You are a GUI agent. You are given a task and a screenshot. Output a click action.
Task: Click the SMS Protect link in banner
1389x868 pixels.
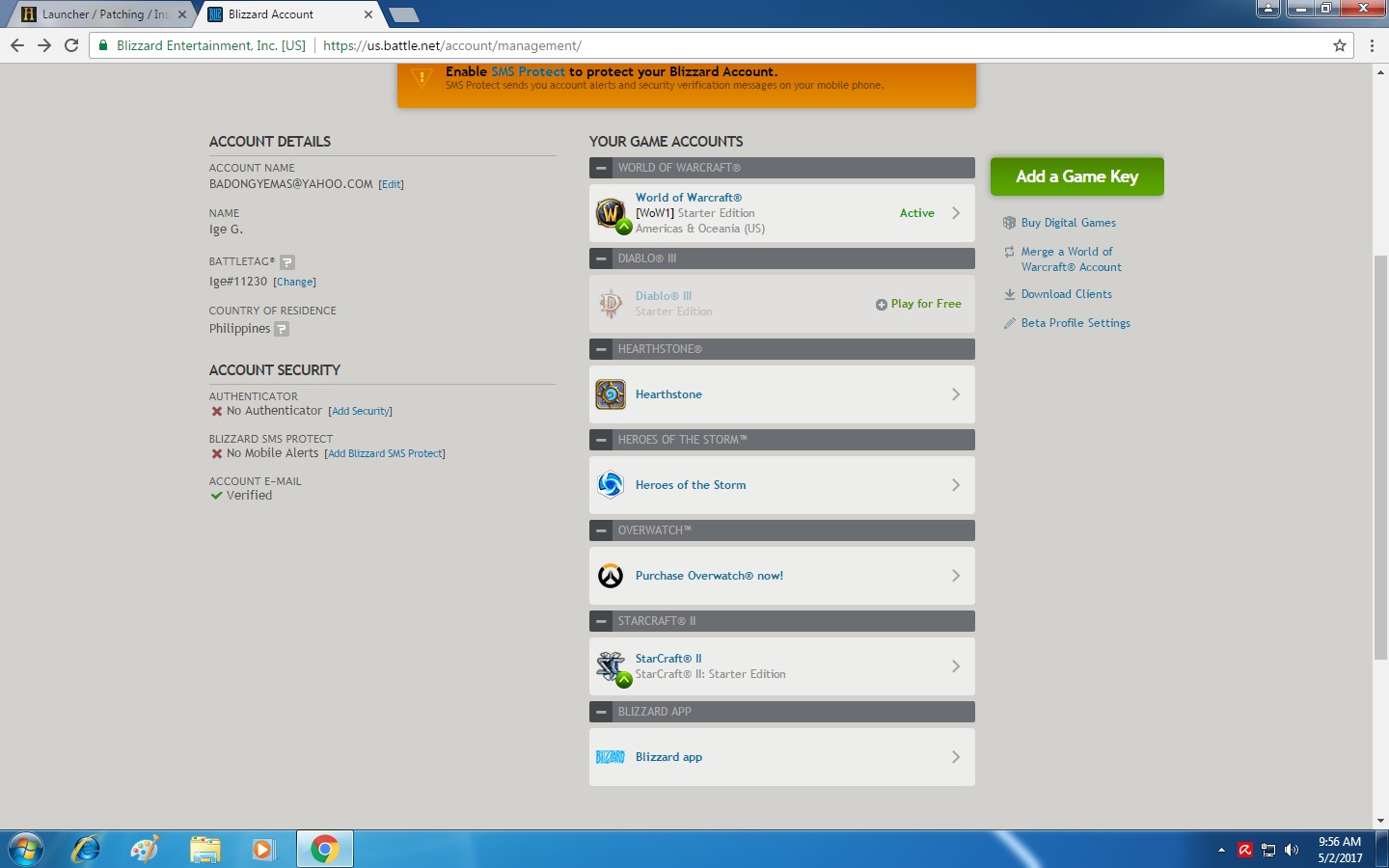528,71
